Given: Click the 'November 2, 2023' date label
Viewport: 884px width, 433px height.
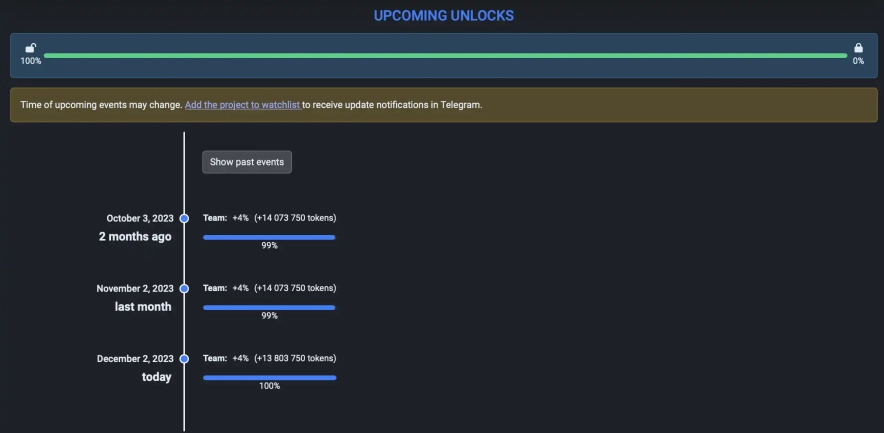Looking at the screenshot, I should pos(135,288).
